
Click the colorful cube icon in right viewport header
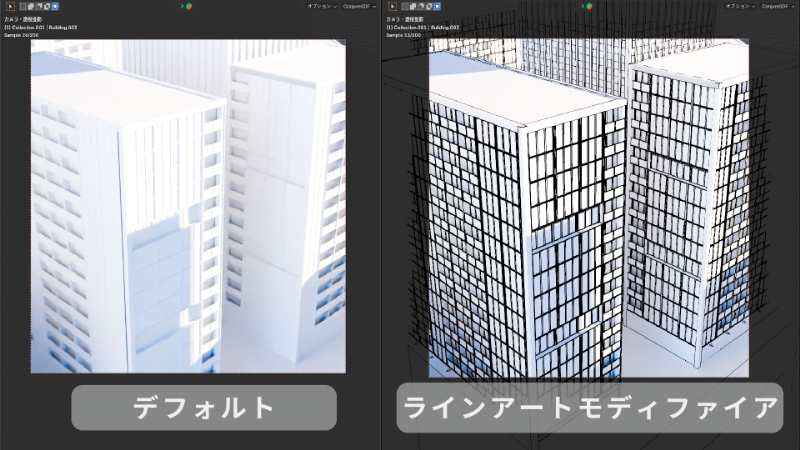[x=590, y=6]
